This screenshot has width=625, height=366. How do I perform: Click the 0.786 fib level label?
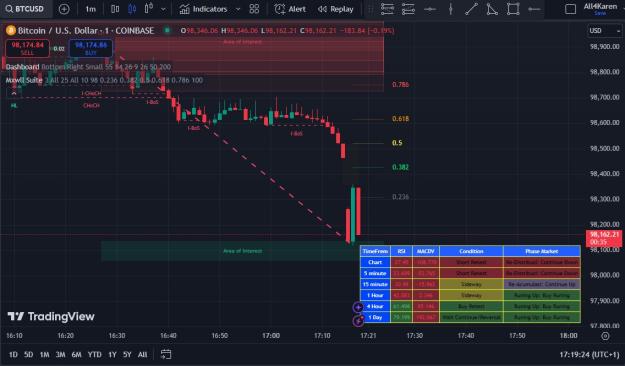click(400, 85)
